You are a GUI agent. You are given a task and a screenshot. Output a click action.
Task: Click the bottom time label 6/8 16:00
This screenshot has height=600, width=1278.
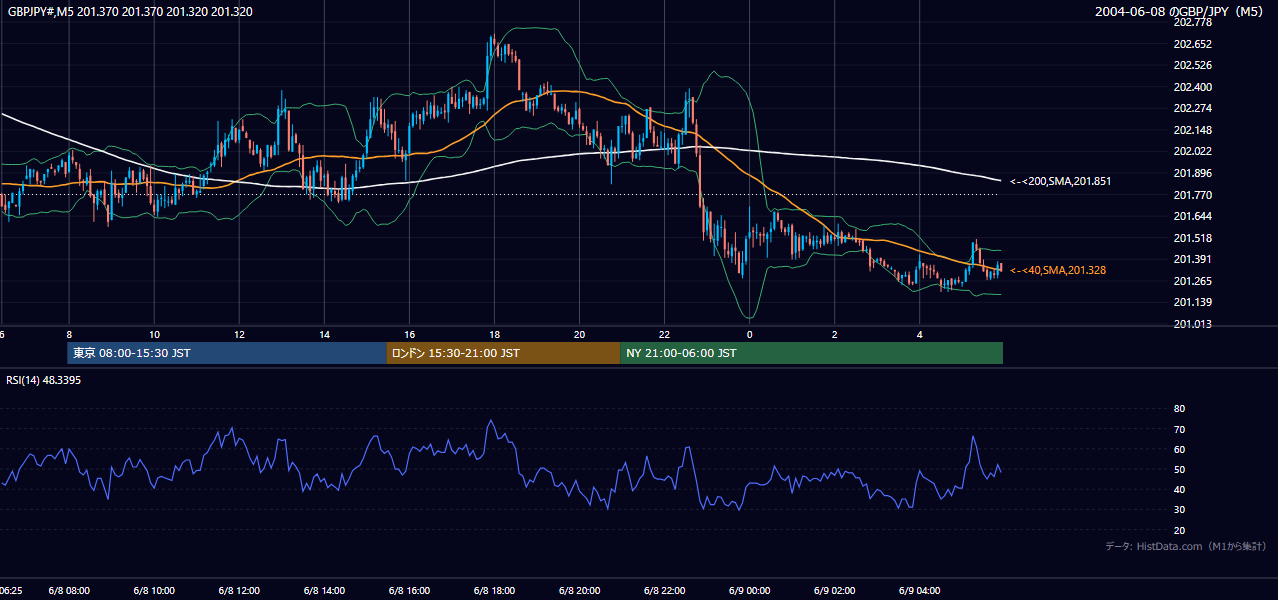409,590
